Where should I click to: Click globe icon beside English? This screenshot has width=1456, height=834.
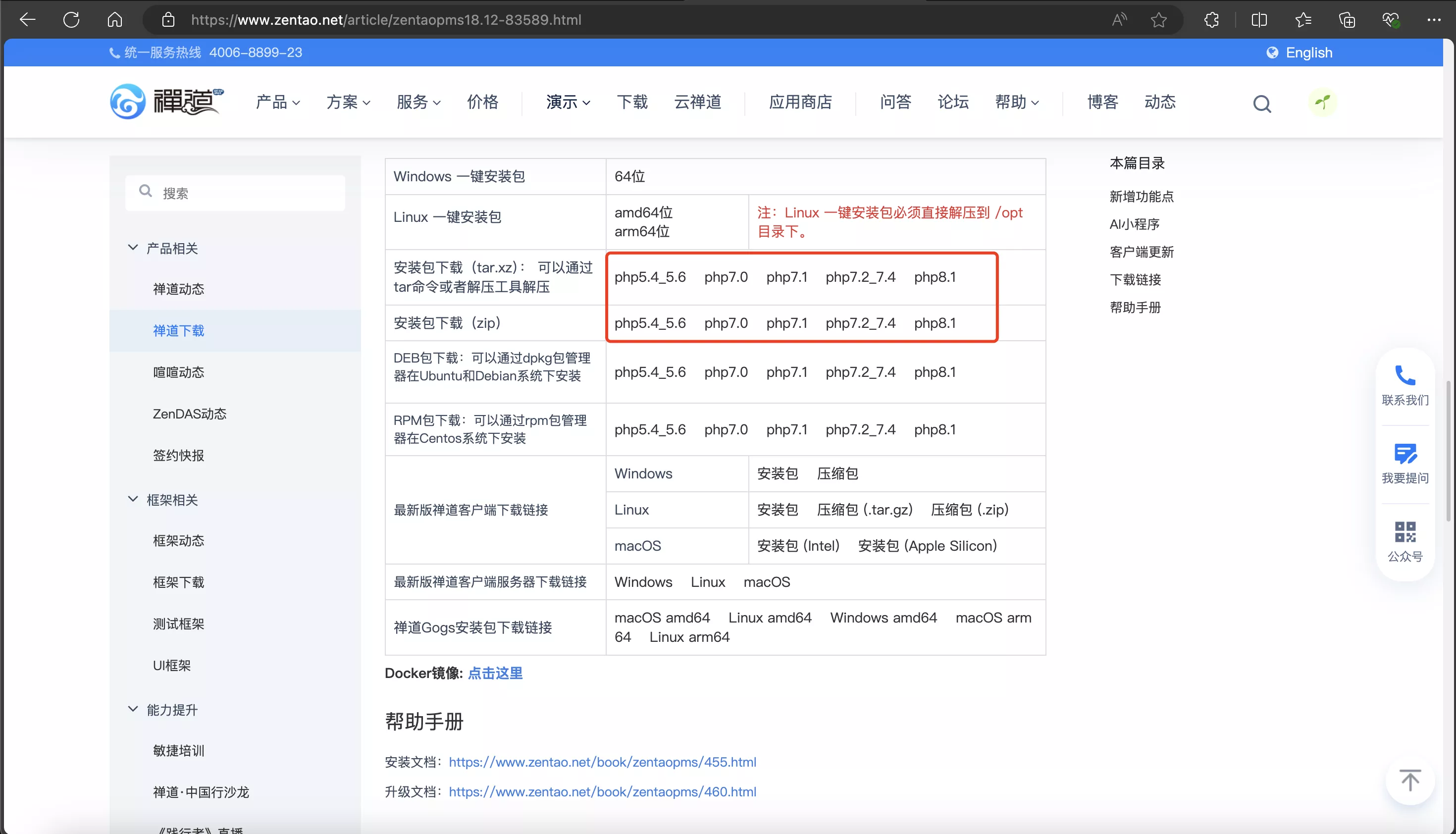pos(1272,52)
